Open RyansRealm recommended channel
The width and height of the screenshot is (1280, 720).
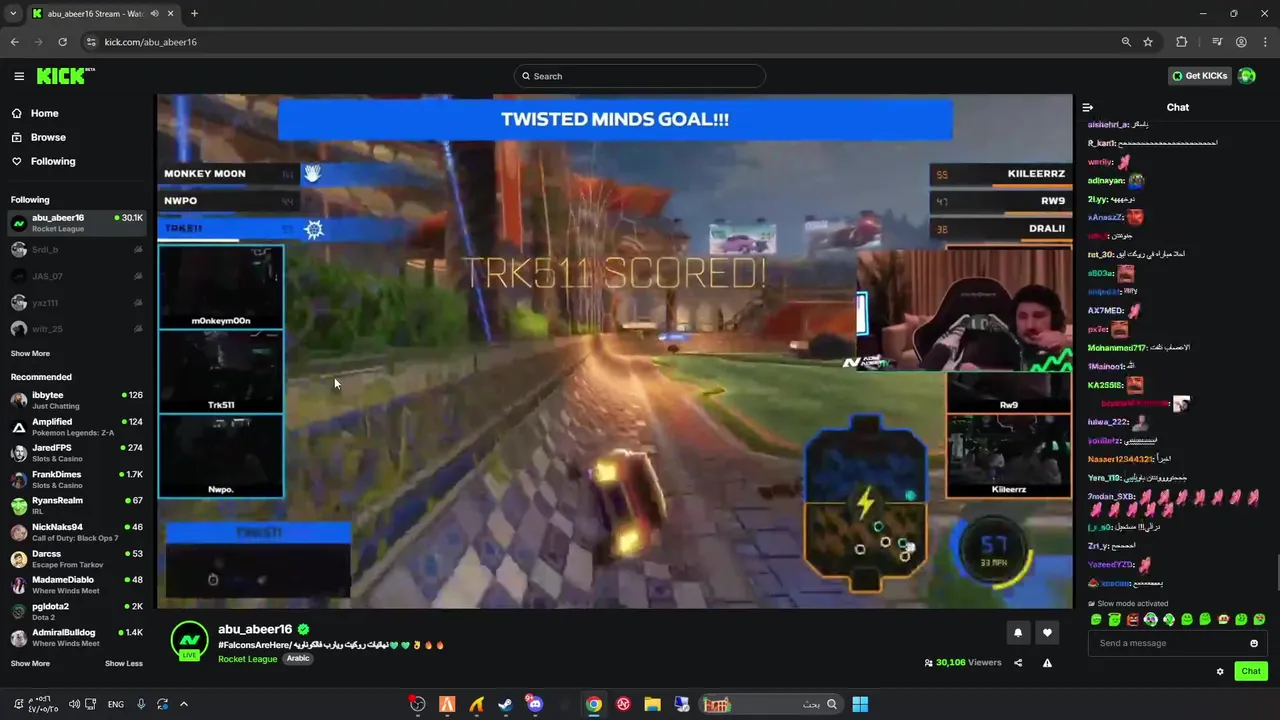pyautogui.click(x=77, y=505)
